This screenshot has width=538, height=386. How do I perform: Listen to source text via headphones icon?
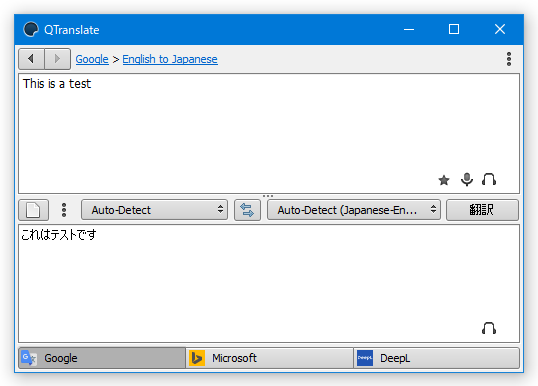click(x=489, y=179)
